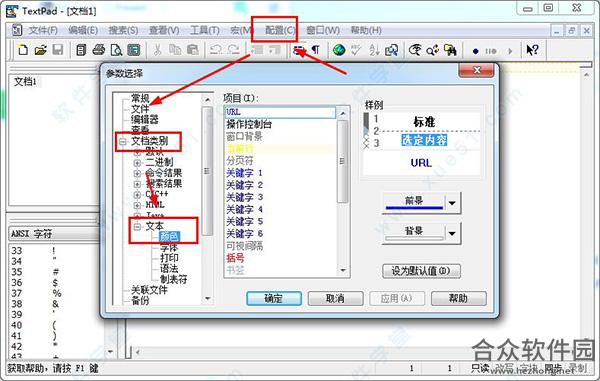Click TextPad app icon in title bar

click(11, 11)
